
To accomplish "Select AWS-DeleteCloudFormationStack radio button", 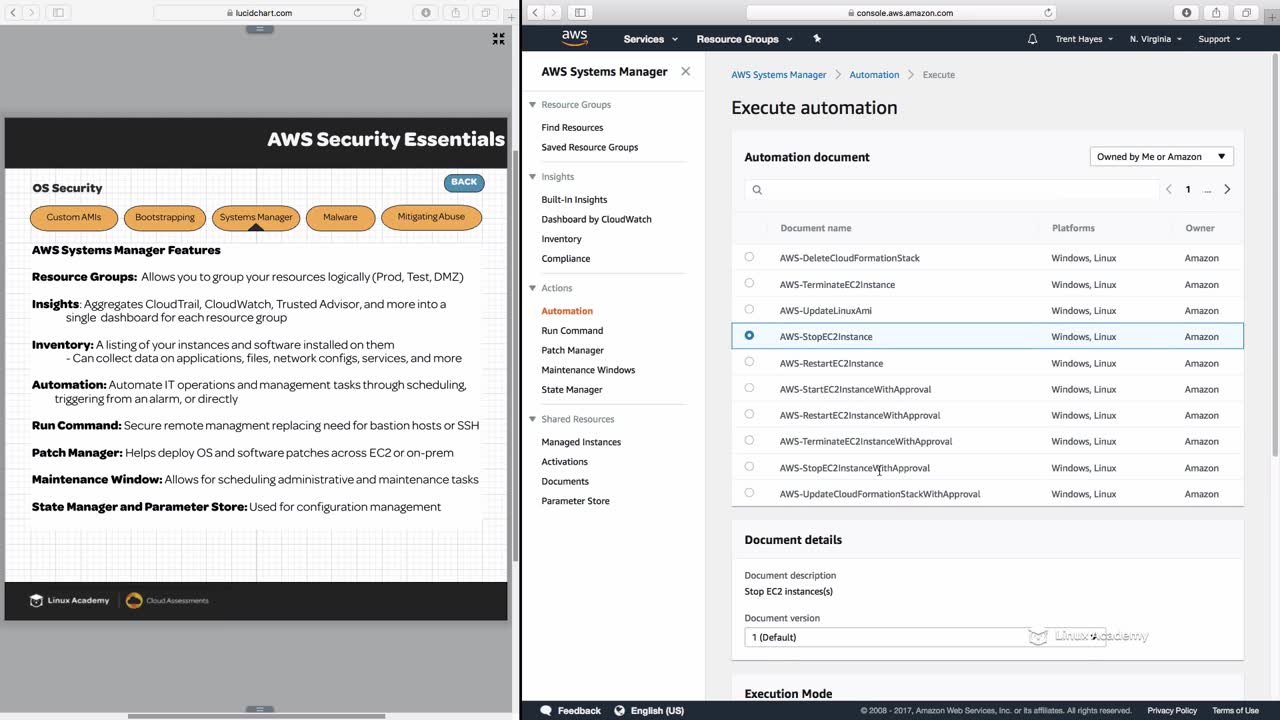I will (749, 257).
